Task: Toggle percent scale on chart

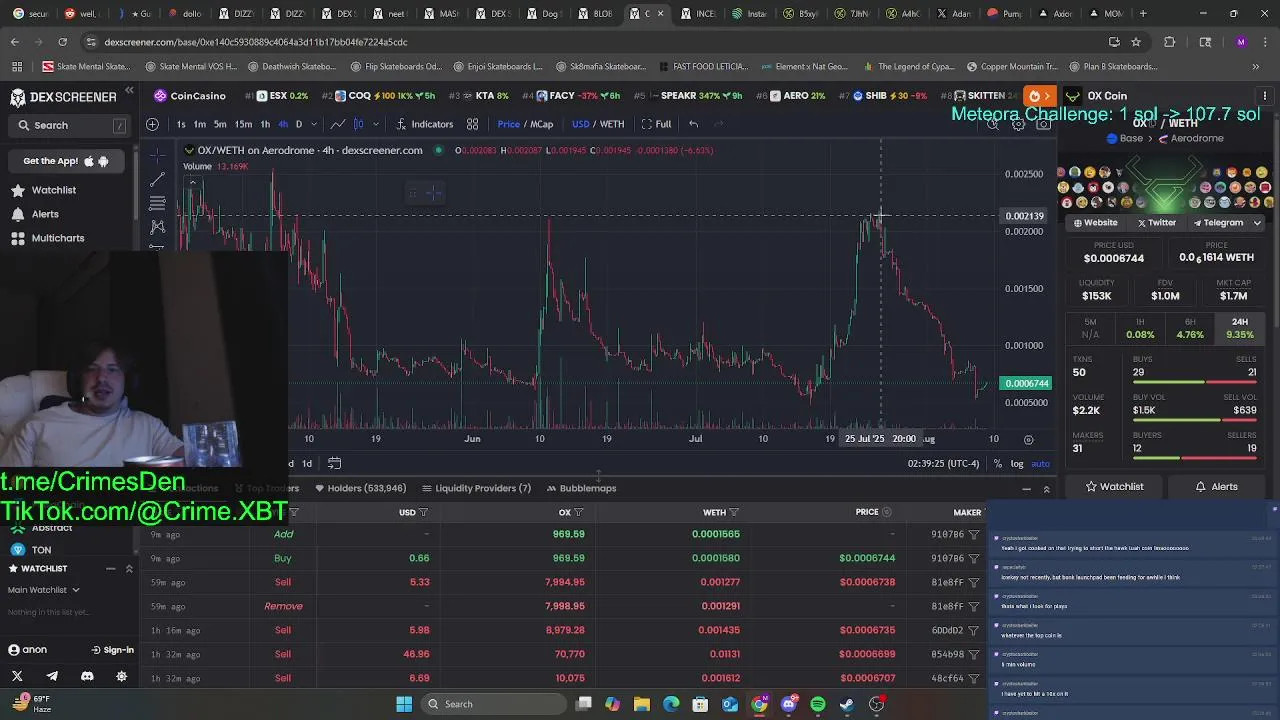Action: tap(997, 464)
